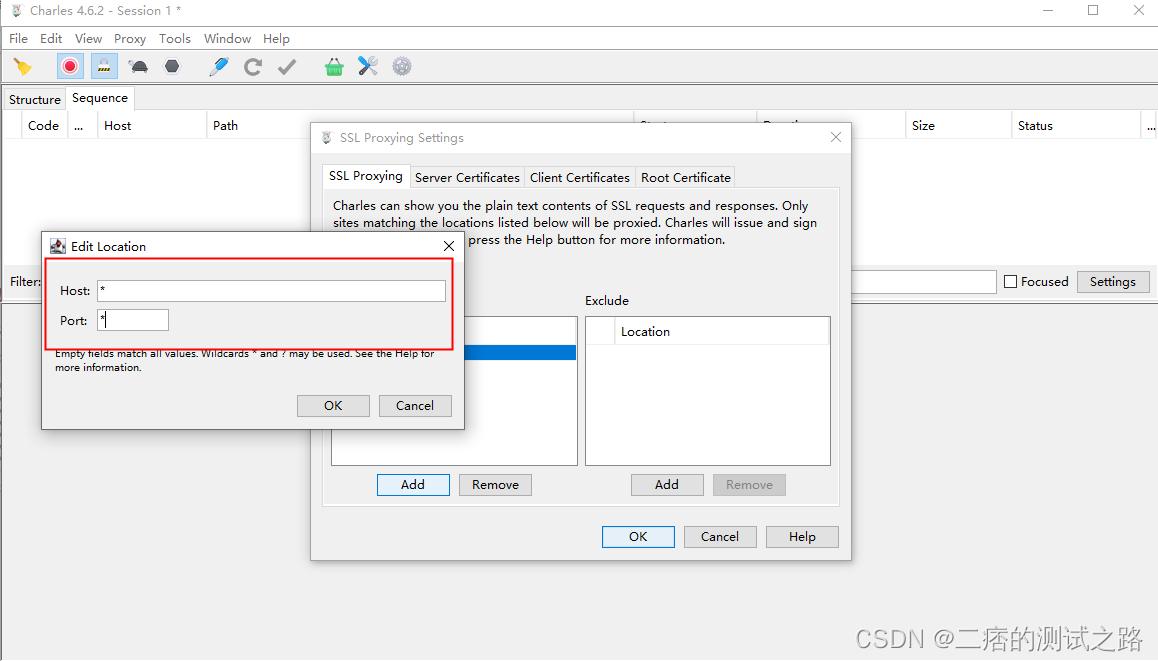Click the Validate checkmark icon
Screen dimensions: 1158x661
287,66
